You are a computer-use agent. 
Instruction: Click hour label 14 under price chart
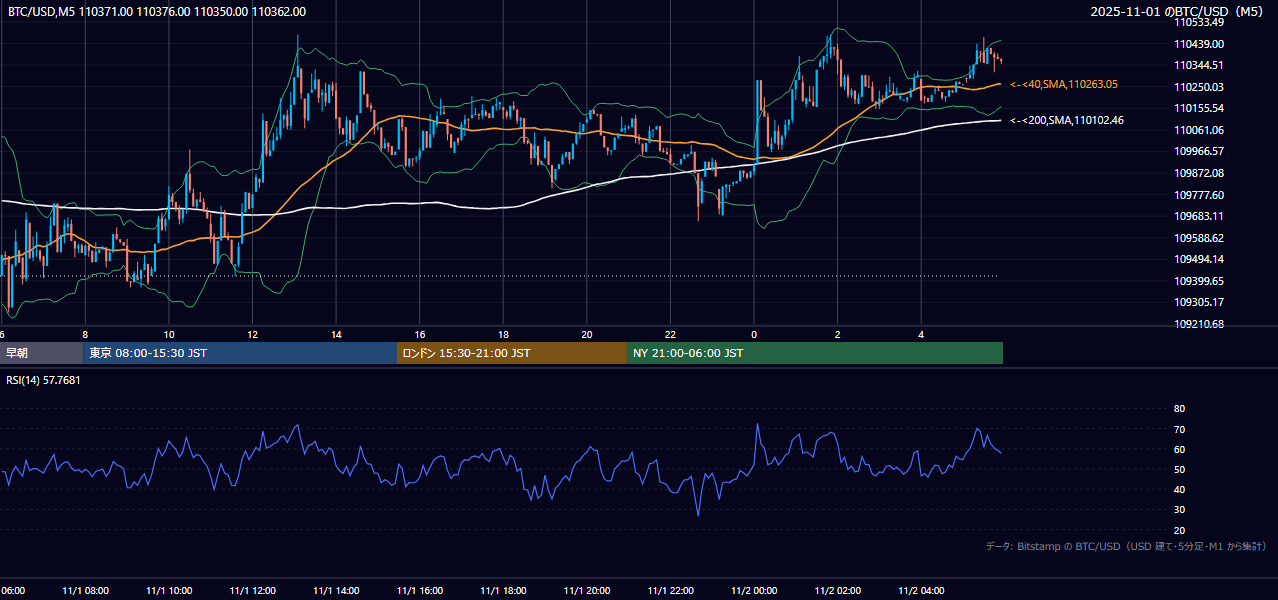click(336, 334)
